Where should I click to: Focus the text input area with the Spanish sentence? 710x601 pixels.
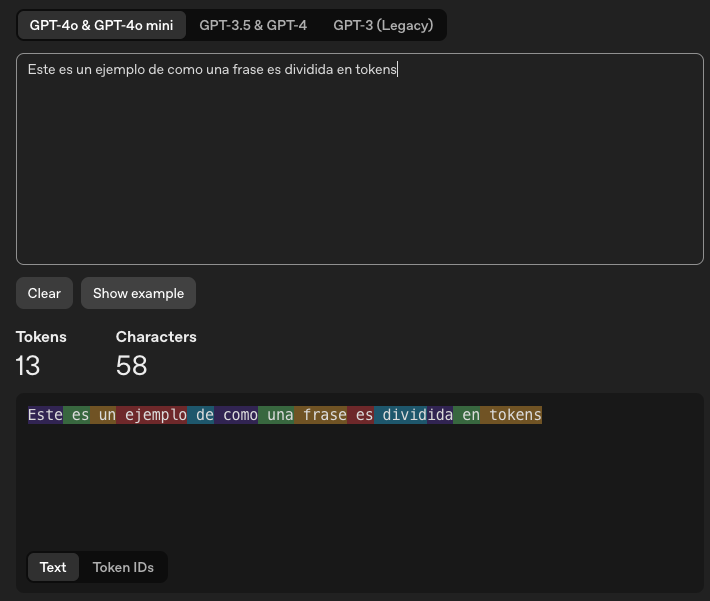pyautogui.click(x=360, y=160)
